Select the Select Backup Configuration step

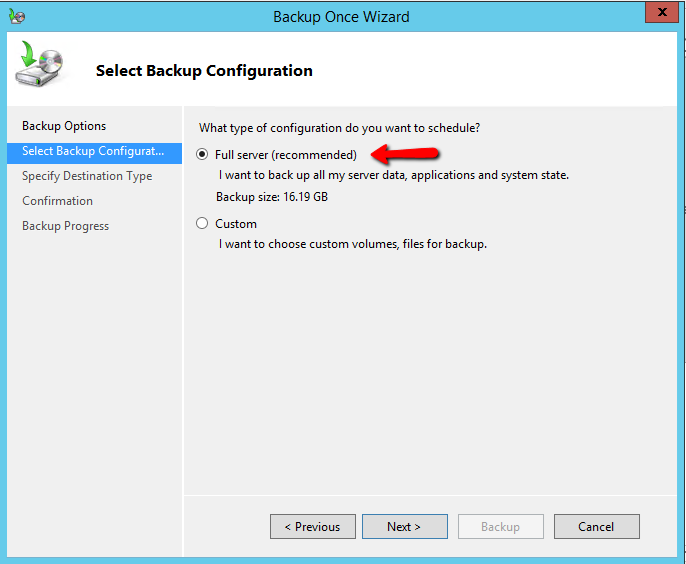pyautogui.click(x=94, y=153)
